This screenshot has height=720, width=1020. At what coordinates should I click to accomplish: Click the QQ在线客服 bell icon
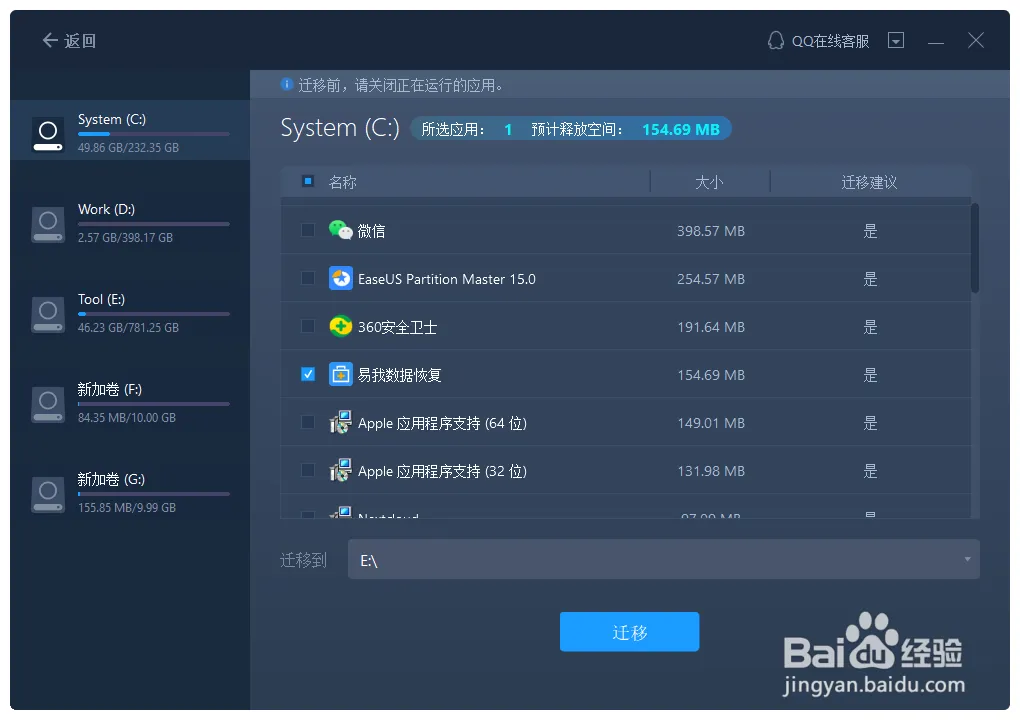775,41
